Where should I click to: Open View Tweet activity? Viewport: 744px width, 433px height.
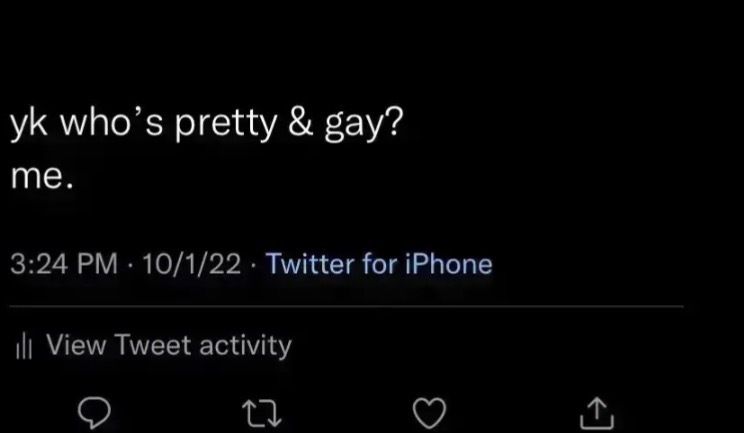pos(154,345)
